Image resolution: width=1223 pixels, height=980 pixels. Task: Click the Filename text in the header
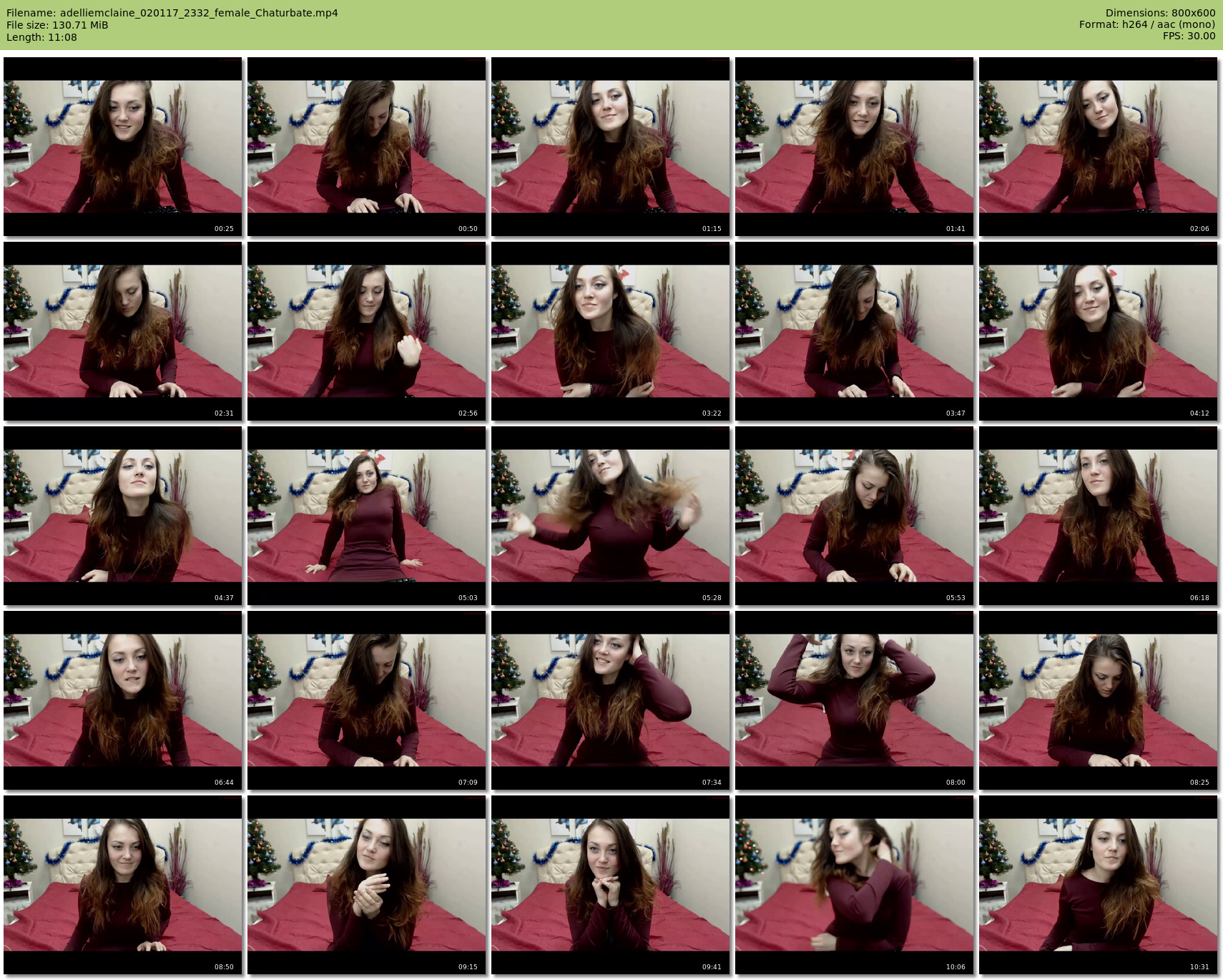click(172, 13)
